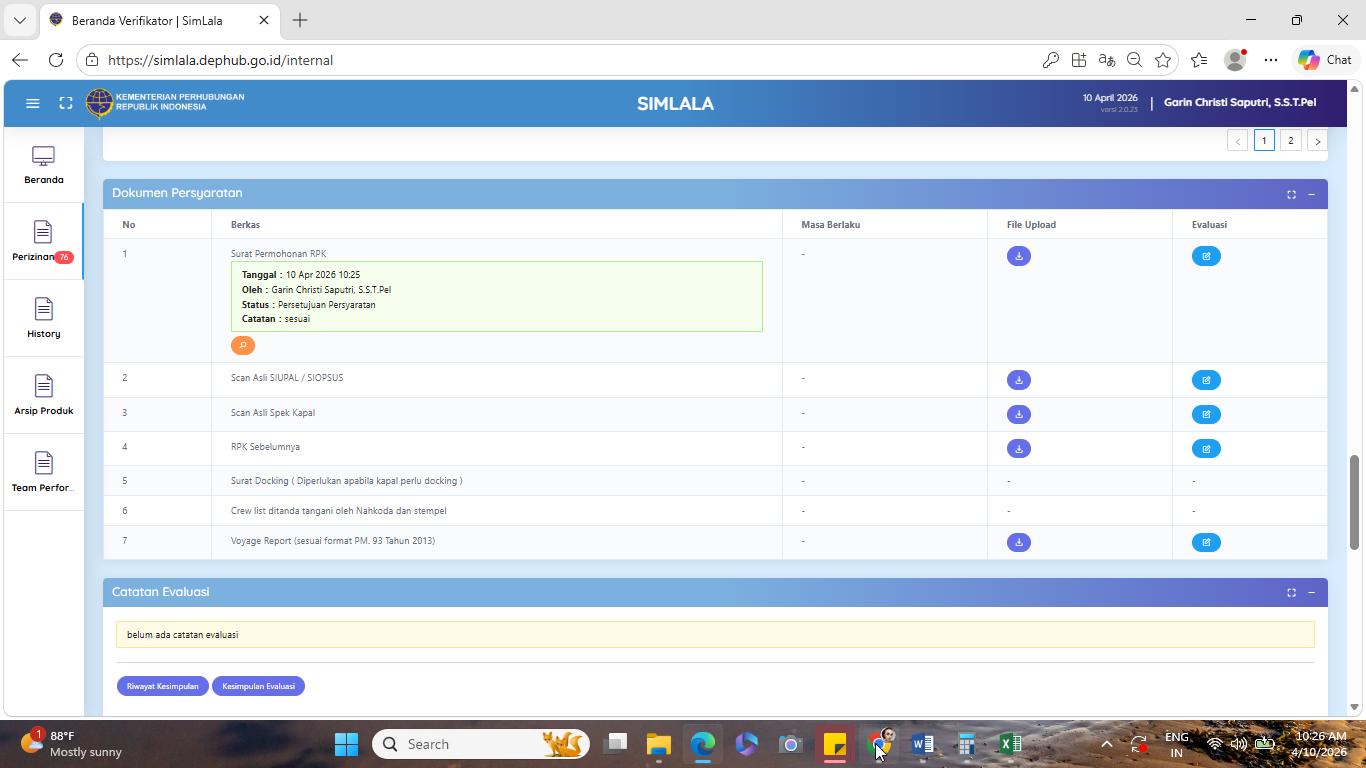Open the Windows Start menu
Screen dimensions: 1366x768
(346, 744)
